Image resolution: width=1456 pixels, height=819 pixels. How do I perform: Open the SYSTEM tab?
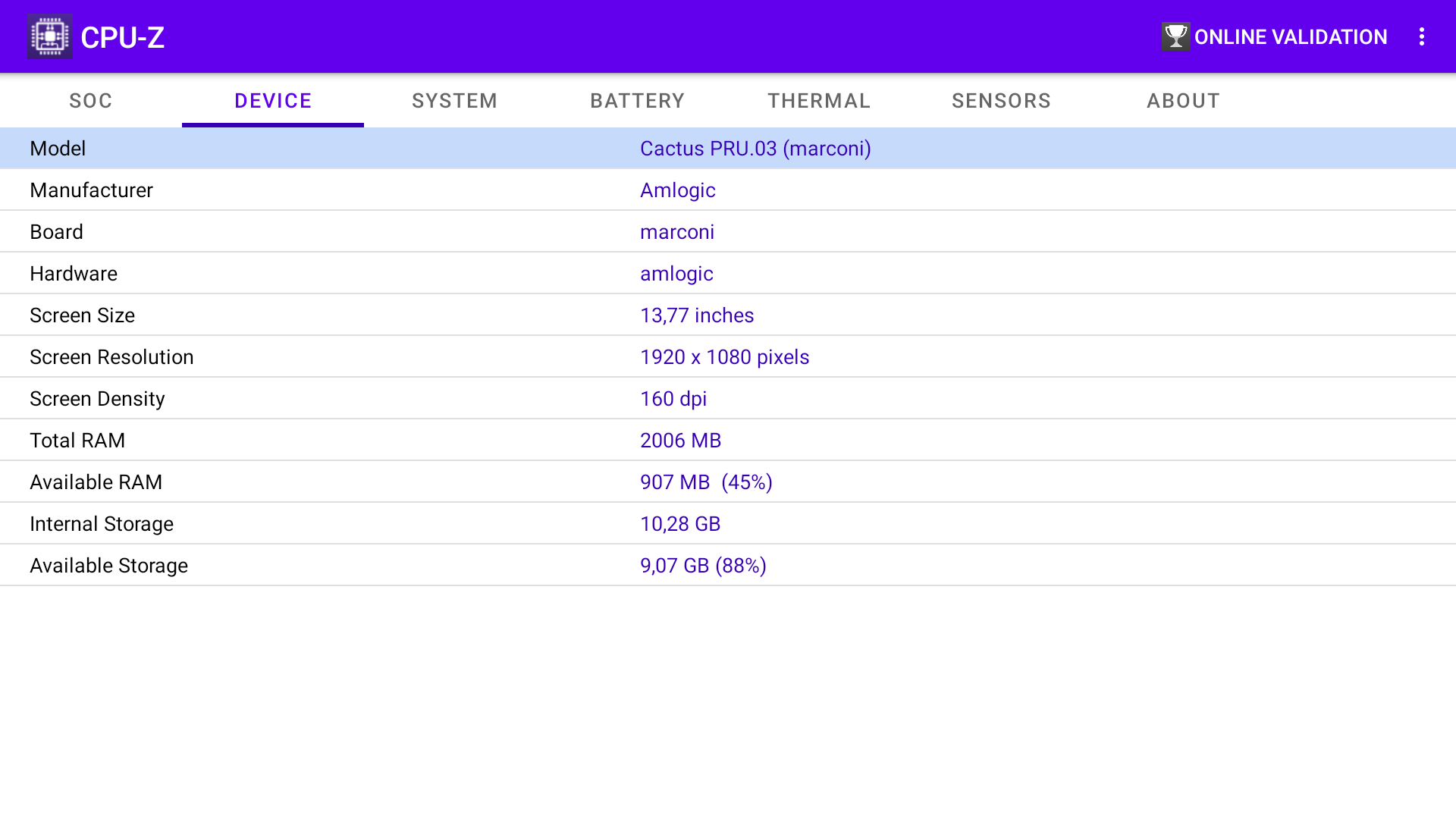455,101
